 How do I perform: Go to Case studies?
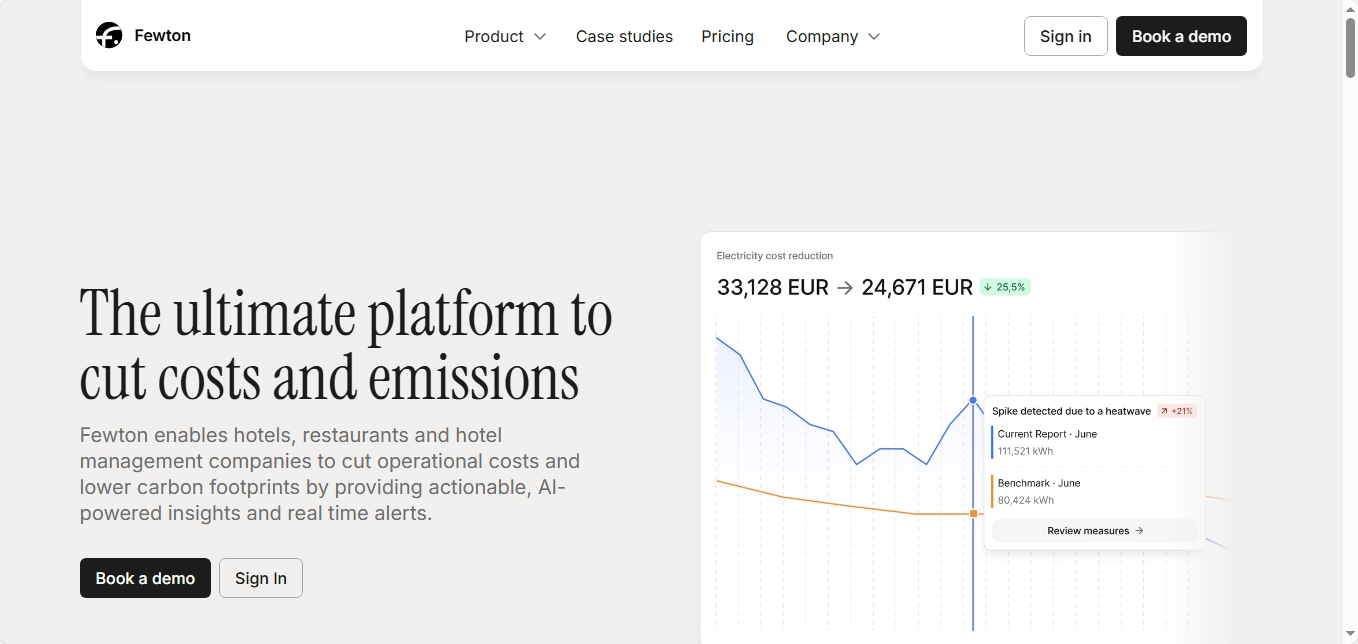point(624,36)
